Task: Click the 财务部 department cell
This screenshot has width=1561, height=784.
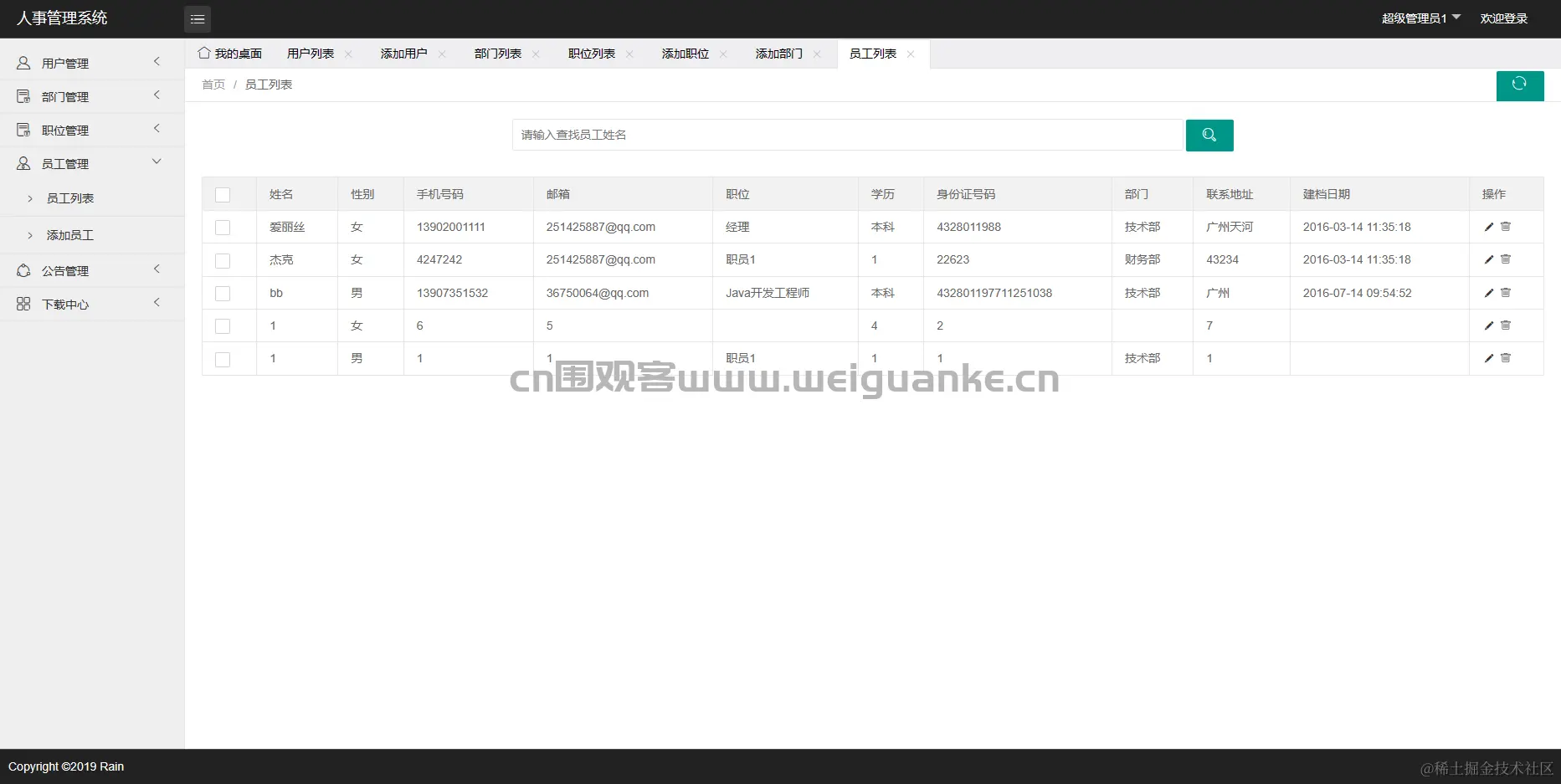Action: click(1143, 259)
